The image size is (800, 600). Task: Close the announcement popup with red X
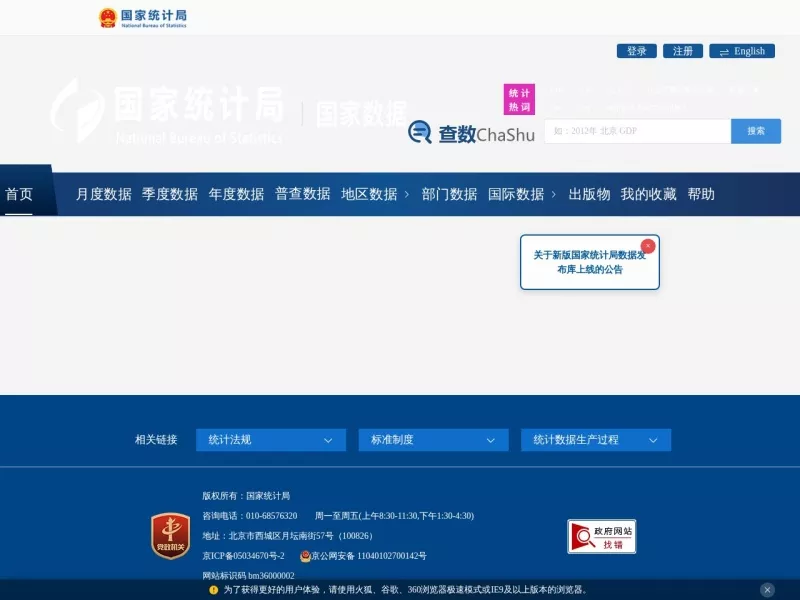[648, 246]
